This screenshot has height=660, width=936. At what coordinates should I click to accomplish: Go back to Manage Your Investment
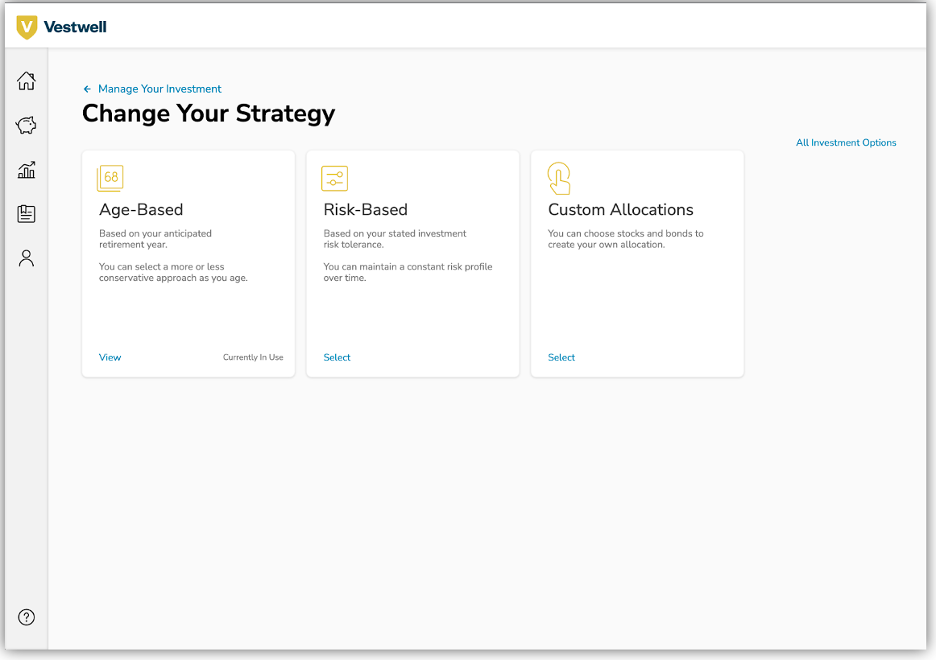click(x=159, y=89)
